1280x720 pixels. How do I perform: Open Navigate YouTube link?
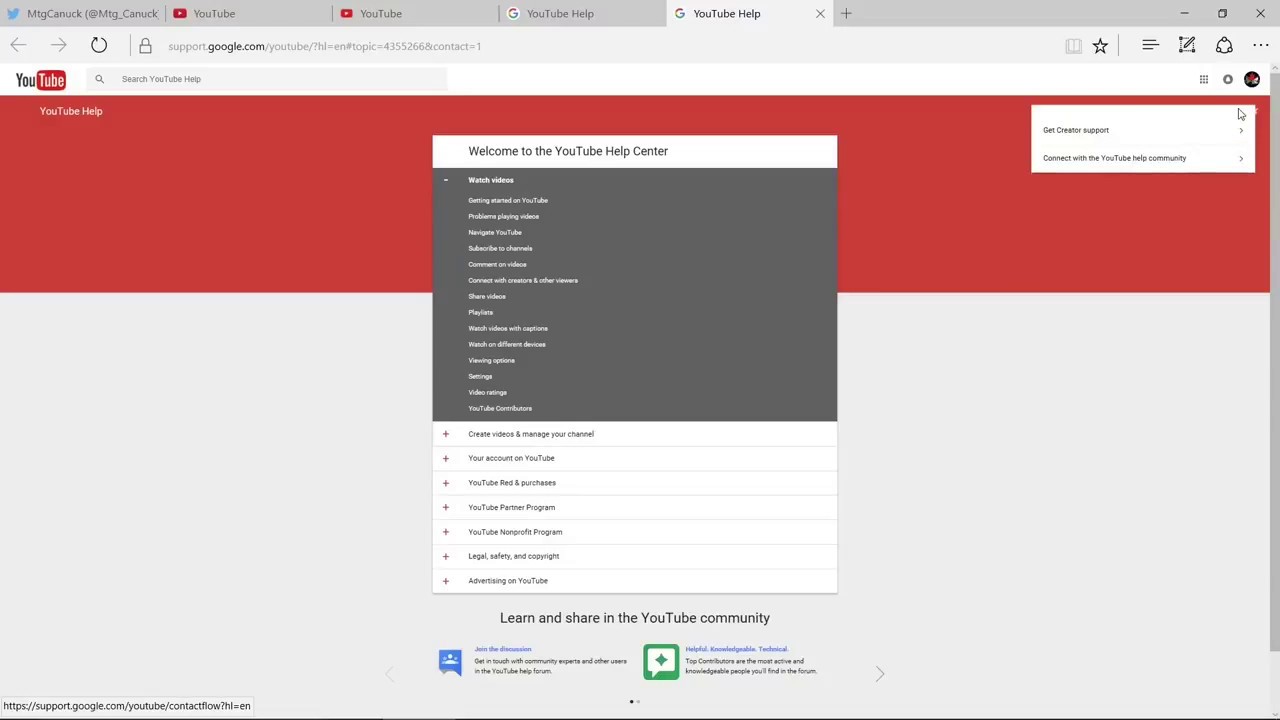495,232
